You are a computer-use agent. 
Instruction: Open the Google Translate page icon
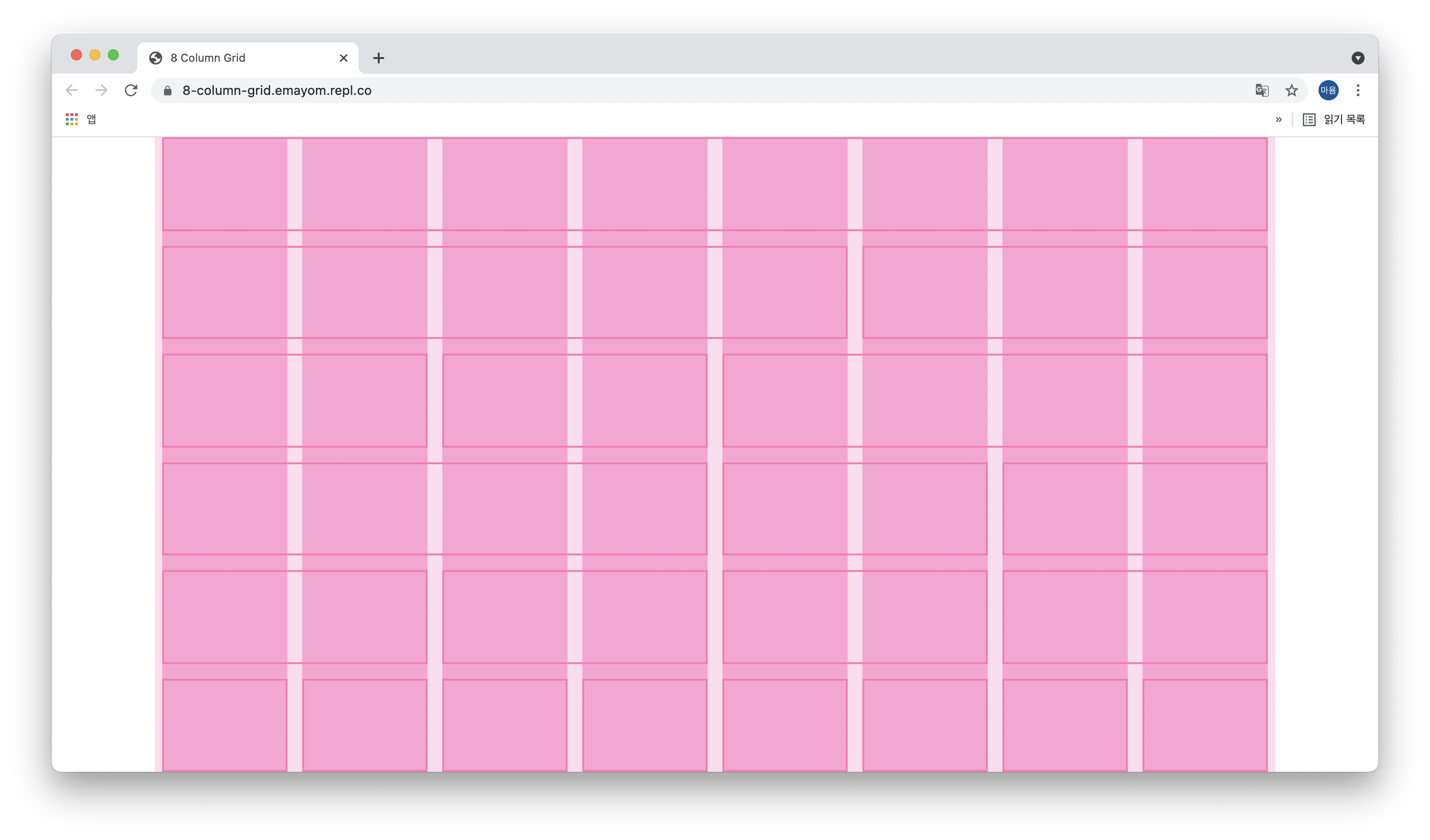point(1261,90)
